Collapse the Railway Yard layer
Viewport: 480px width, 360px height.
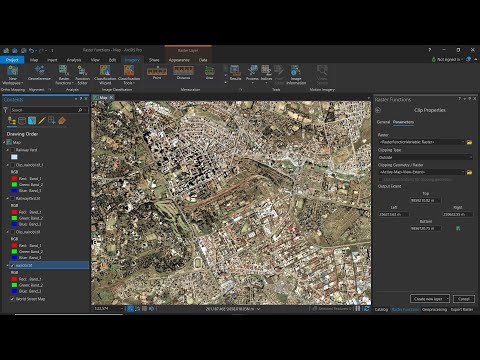pos(8,150)
